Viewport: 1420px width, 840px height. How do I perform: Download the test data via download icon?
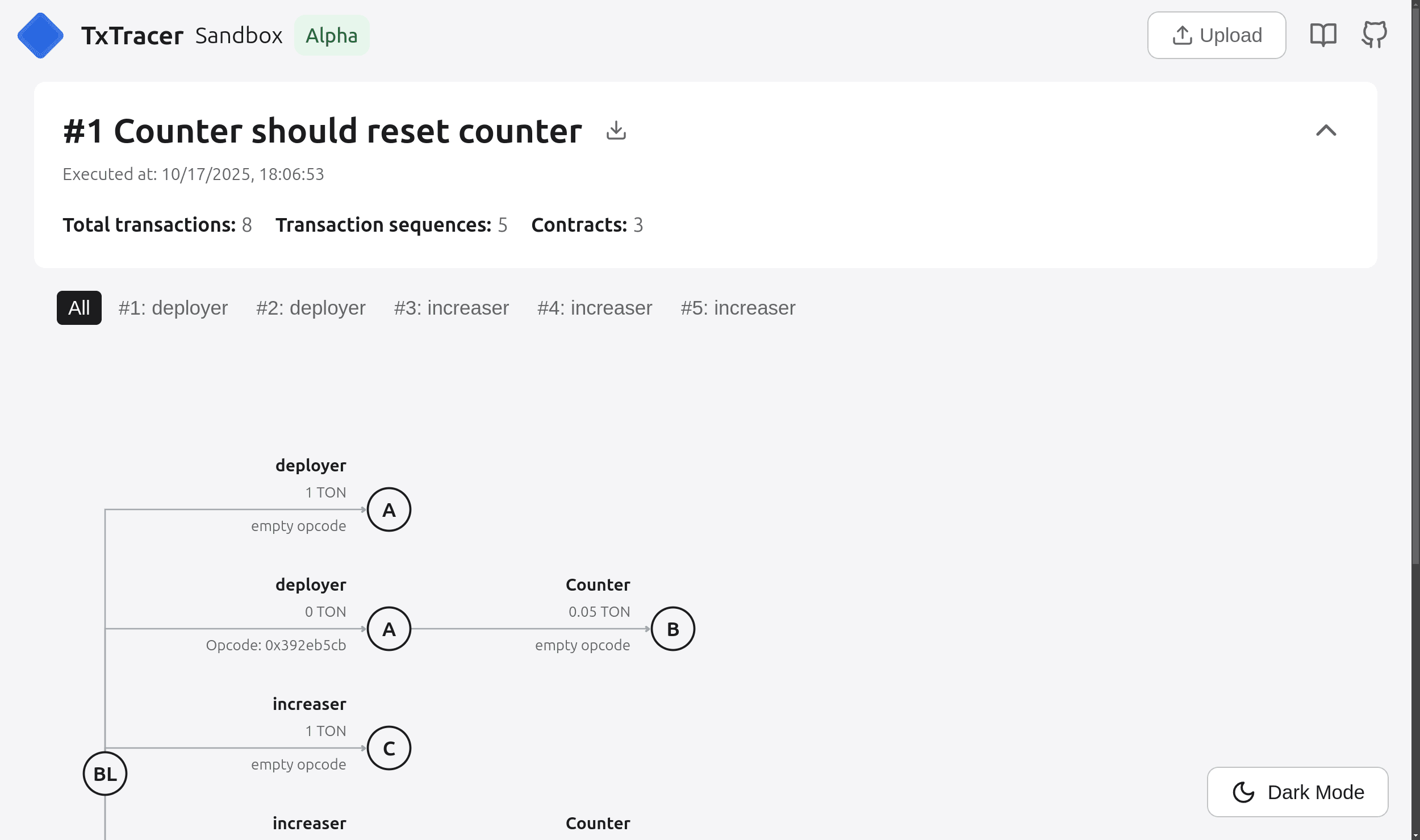point(616,131)
